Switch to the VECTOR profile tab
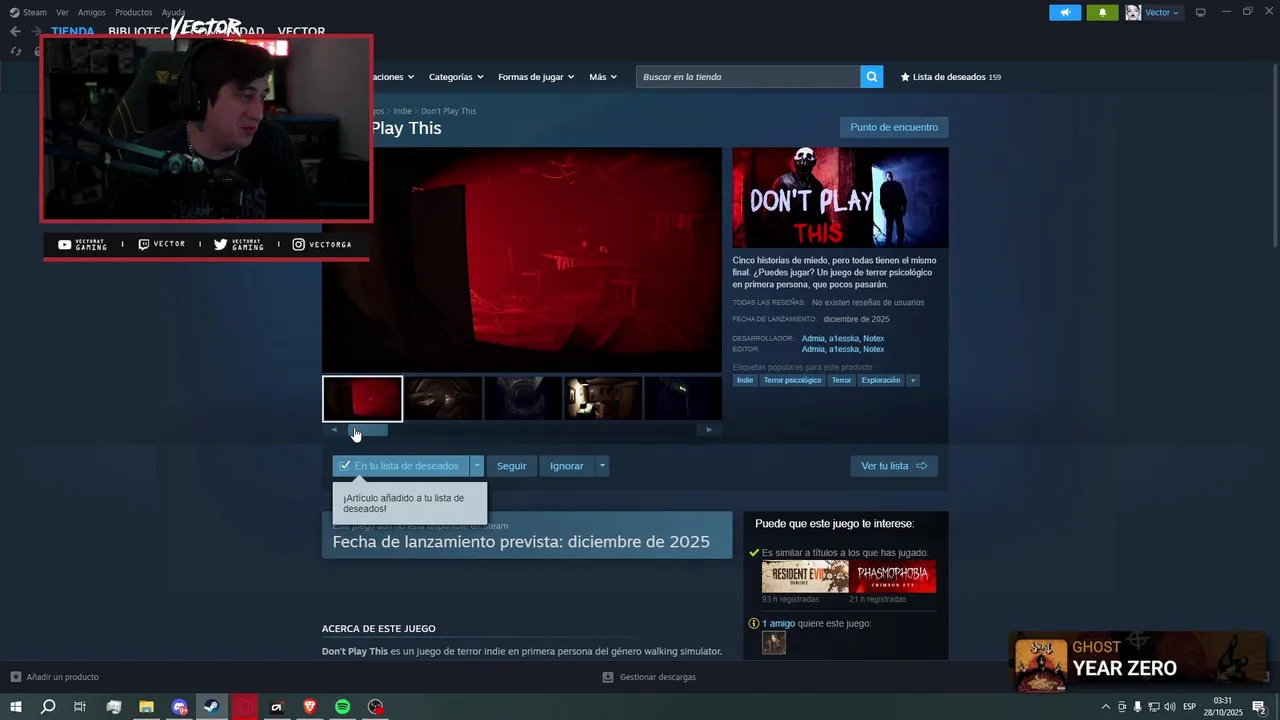The width and height of the screenshot is (1280, 720). pos(301,32)
